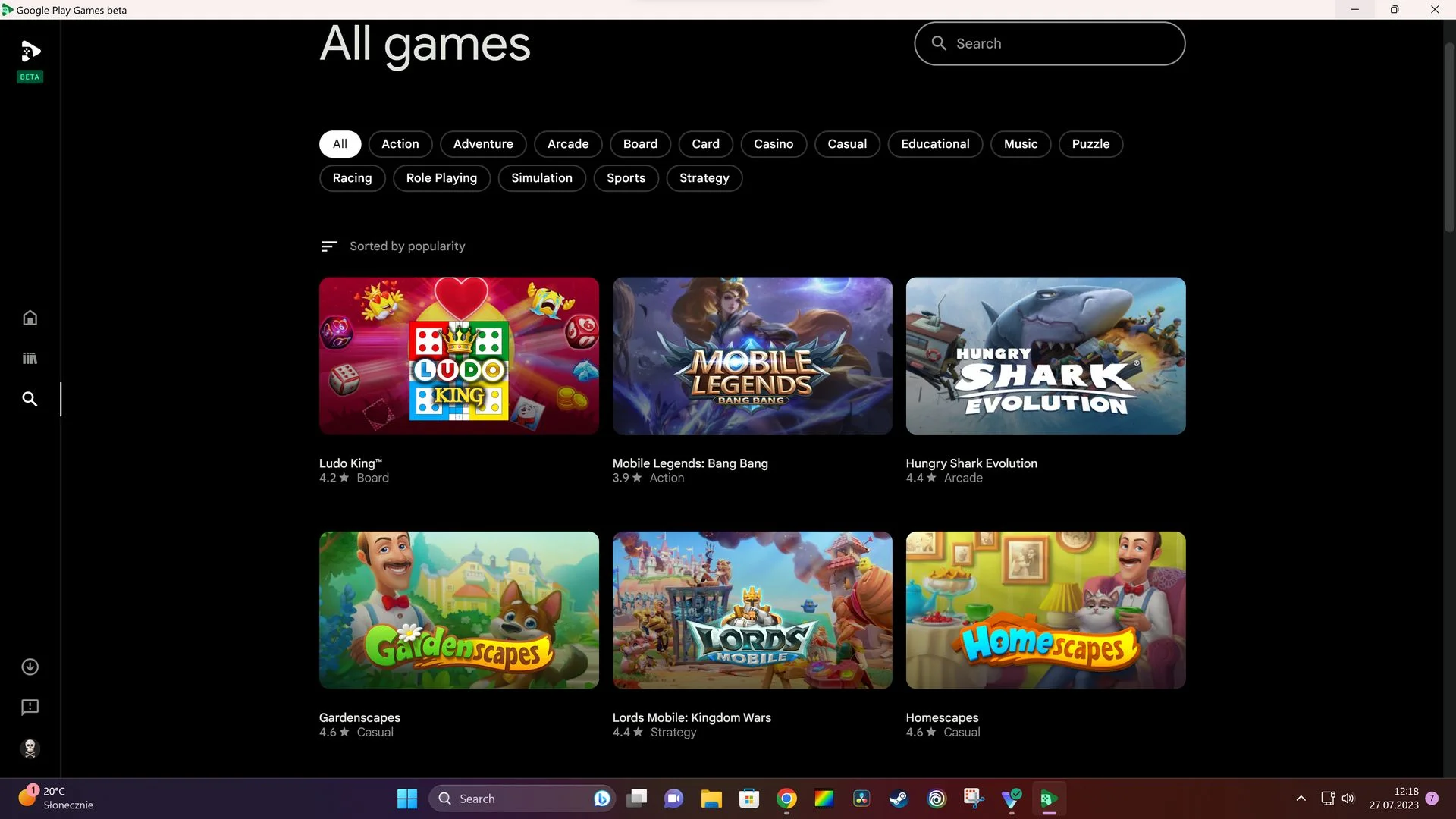This screenshot has width=1456, height=819.
Task: Filter games by Puzzle
Action: (x=1090, y=144)
